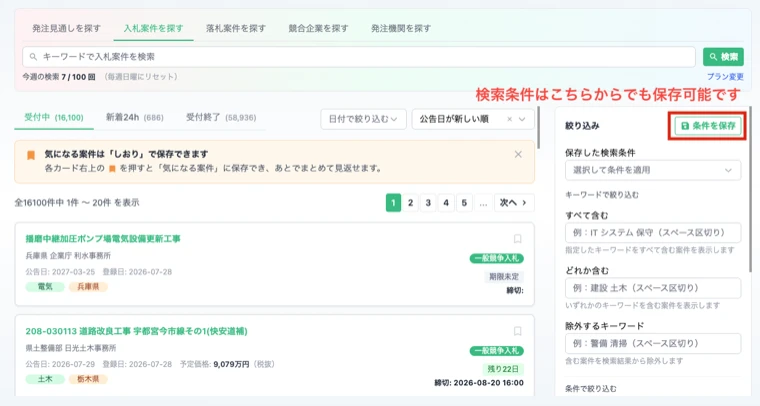Click 今週の検索 7 / 100 回 counter
The width and height of the screenshot is (760, 406).
pyautogui.click(x=59, y=77)
